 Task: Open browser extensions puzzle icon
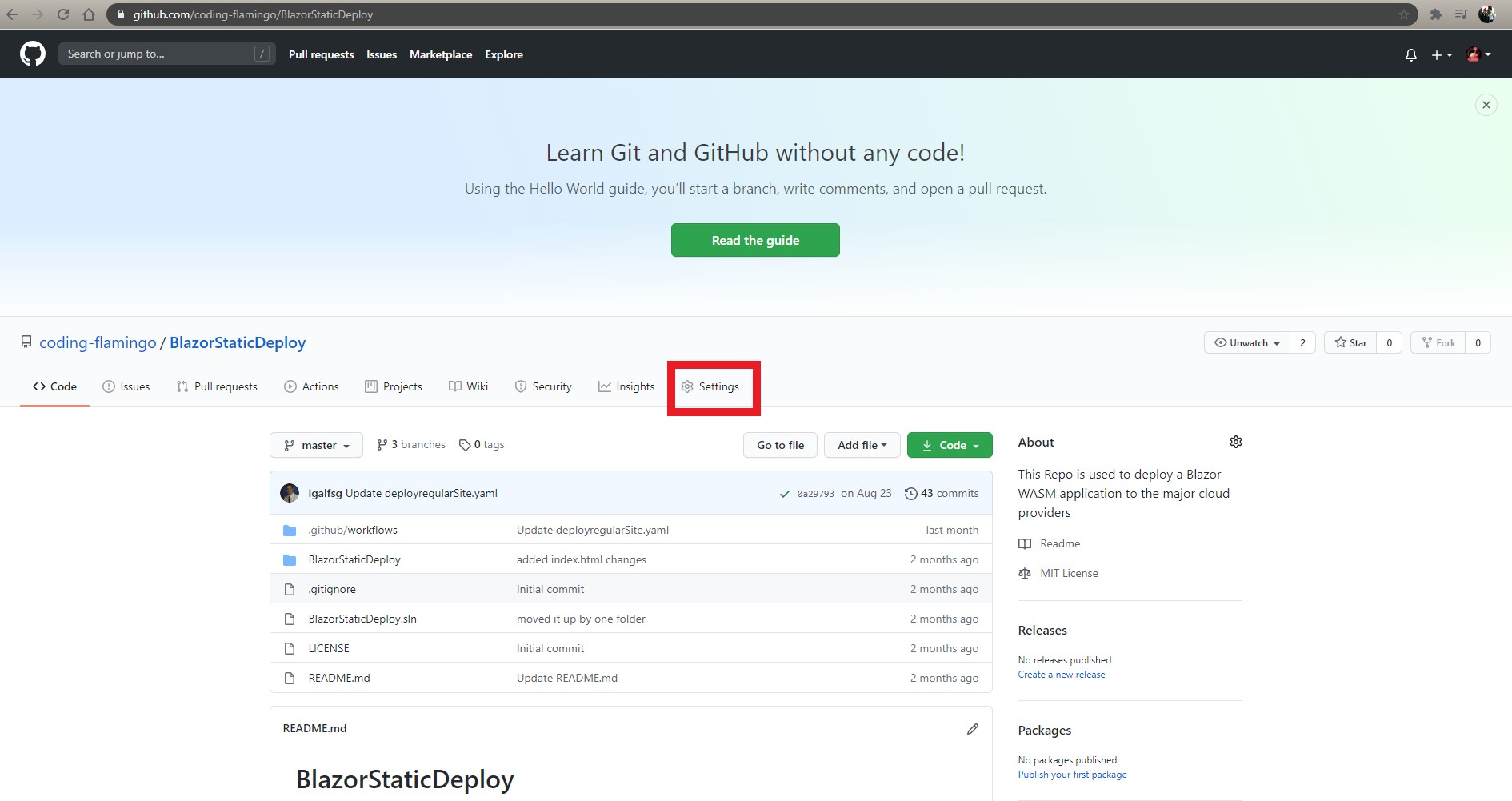coord(1436,14)
